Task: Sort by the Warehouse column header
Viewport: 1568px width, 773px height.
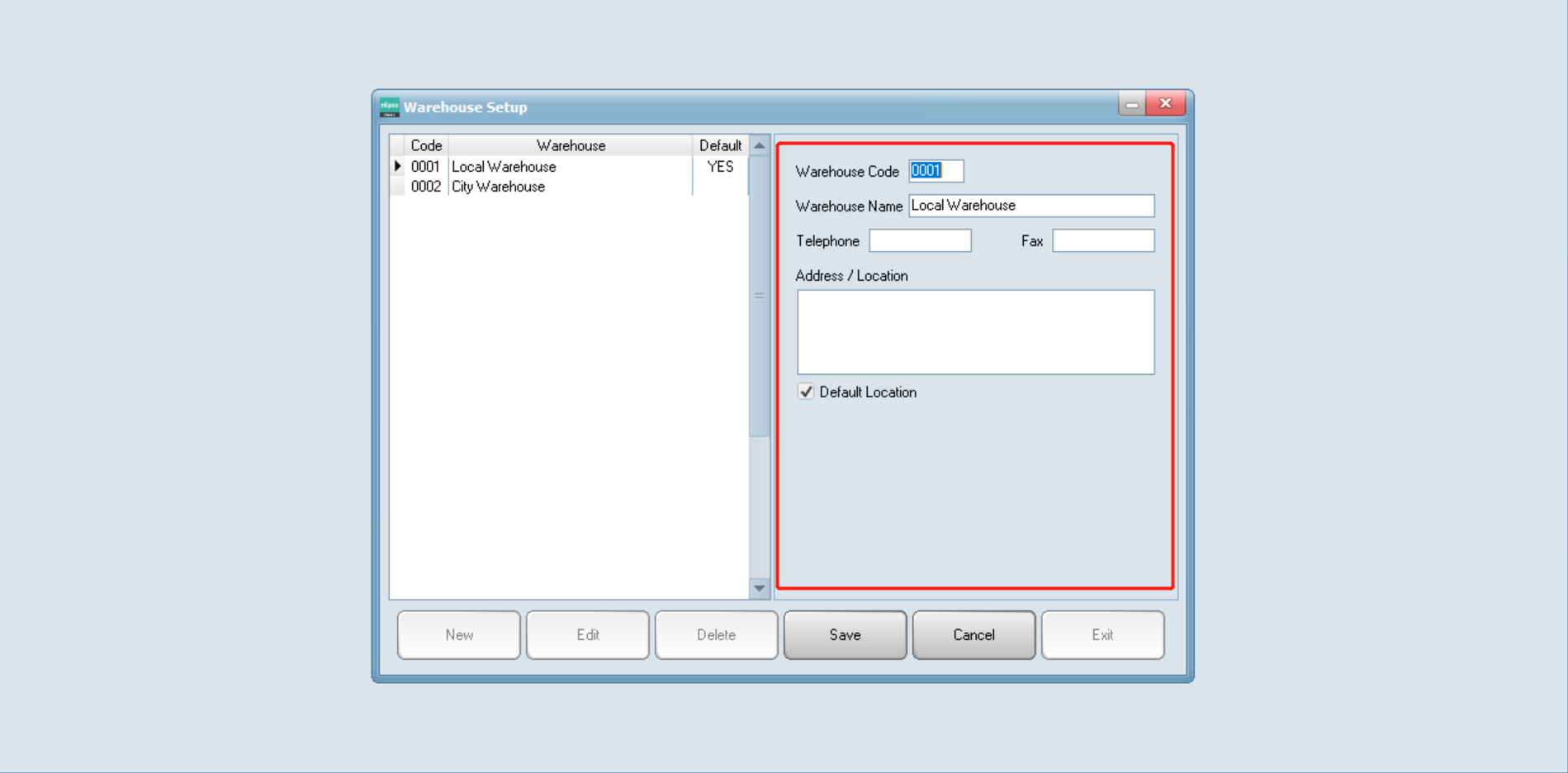Action: (x=571, y=145)
